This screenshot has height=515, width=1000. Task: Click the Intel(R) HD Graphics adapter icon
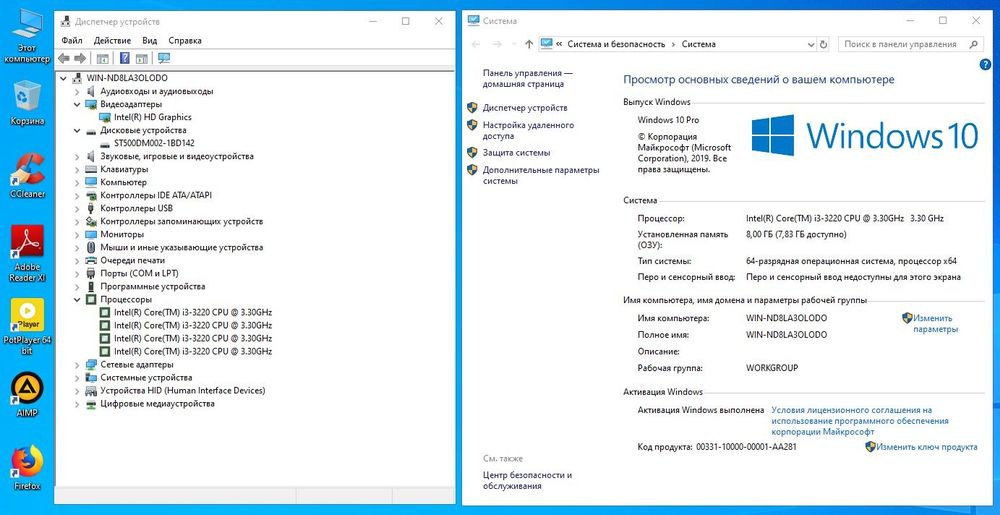click(105, 117)
